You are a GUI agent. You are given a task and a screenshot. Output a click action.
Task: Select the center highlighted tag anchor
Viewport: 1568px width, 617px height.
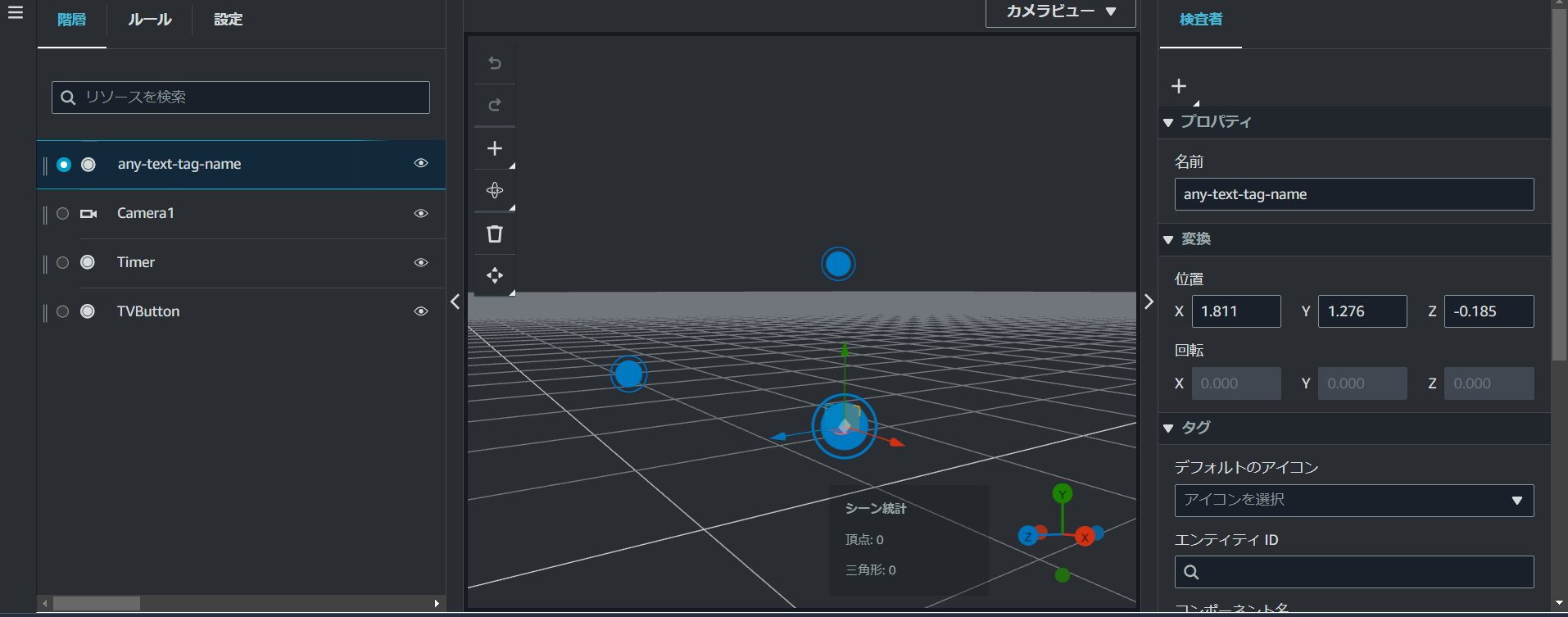(x=844, y=426)
